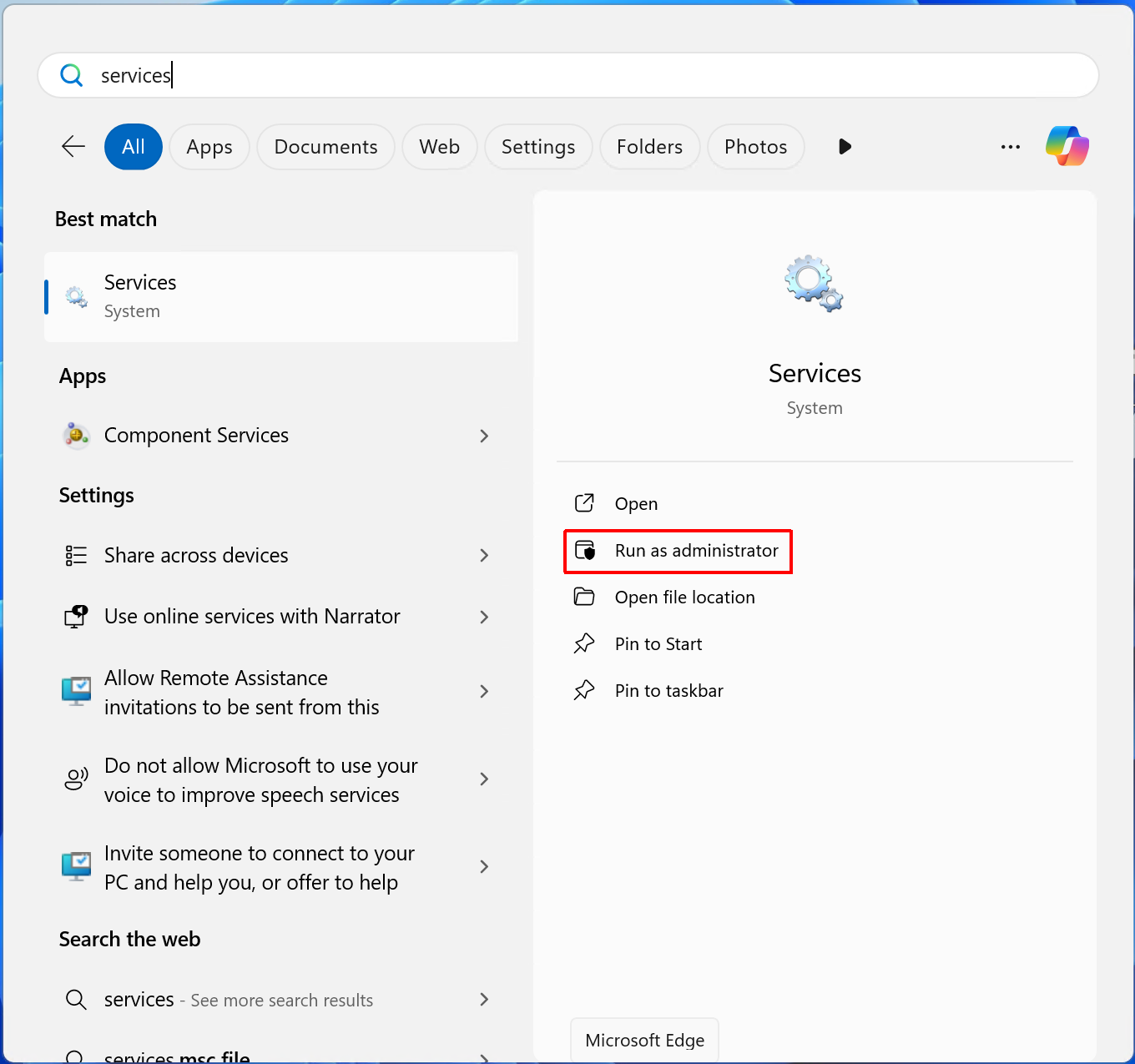
Task: Click the Component Services app icon
Action: coord(77,436)
